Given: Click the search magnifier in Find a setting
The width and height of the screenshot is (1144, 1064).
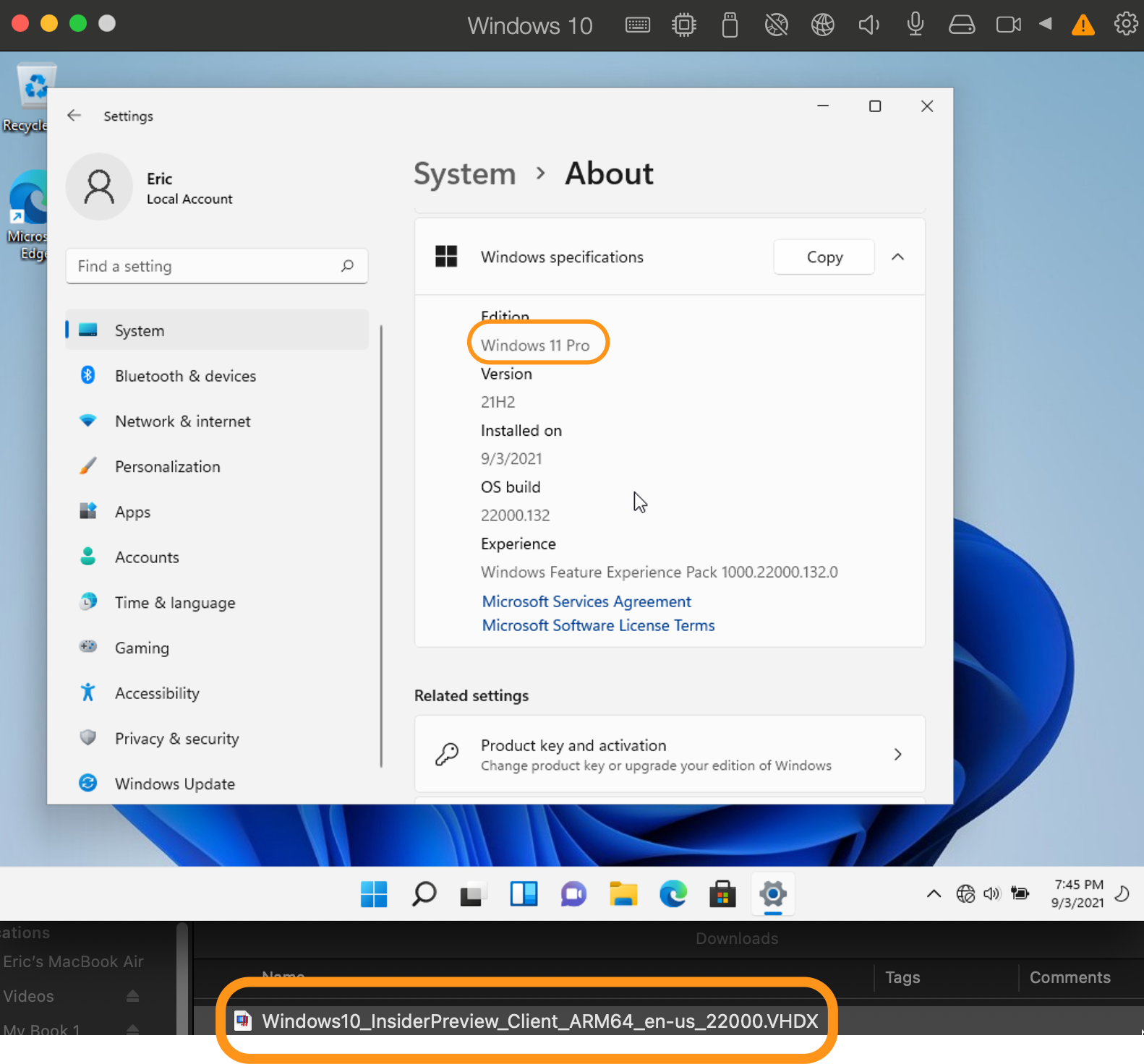Looking at the screenshot, I should [x=347, y=266].
